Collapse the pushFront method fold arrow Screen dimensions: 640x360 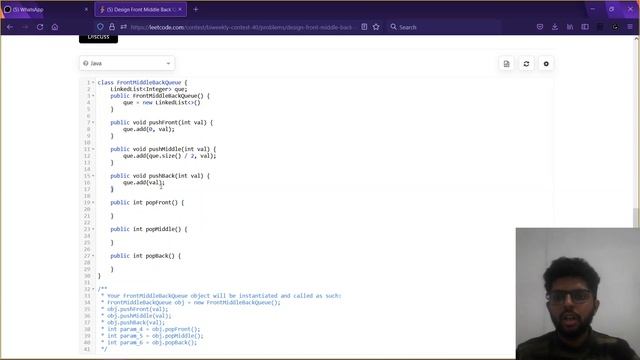[93, 122]
